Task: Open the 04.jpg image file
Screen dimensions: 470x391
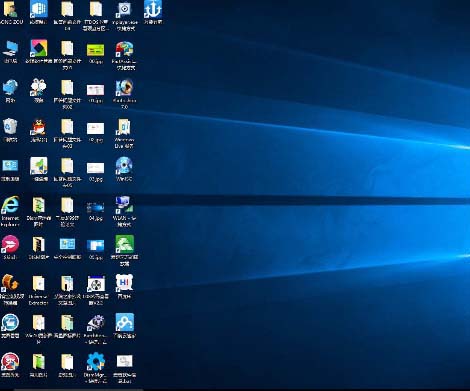Action: pyautogui.click(x=96, y=208)
